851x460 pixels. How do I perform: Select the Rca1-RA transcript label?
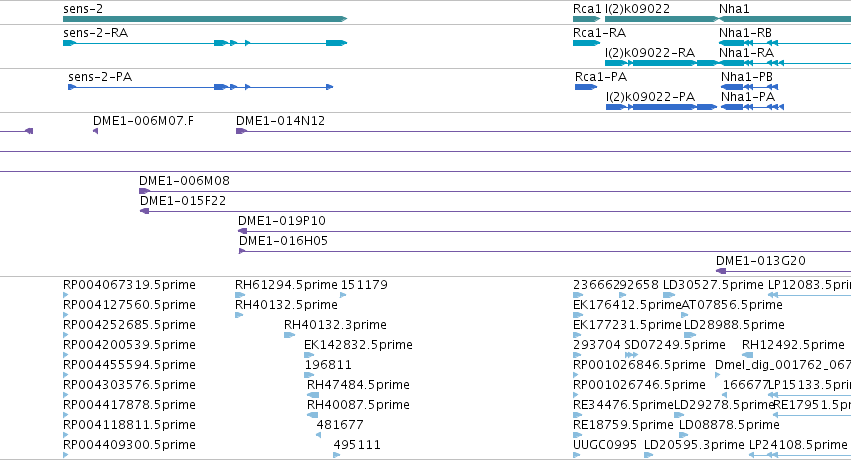tap(599, 33)
